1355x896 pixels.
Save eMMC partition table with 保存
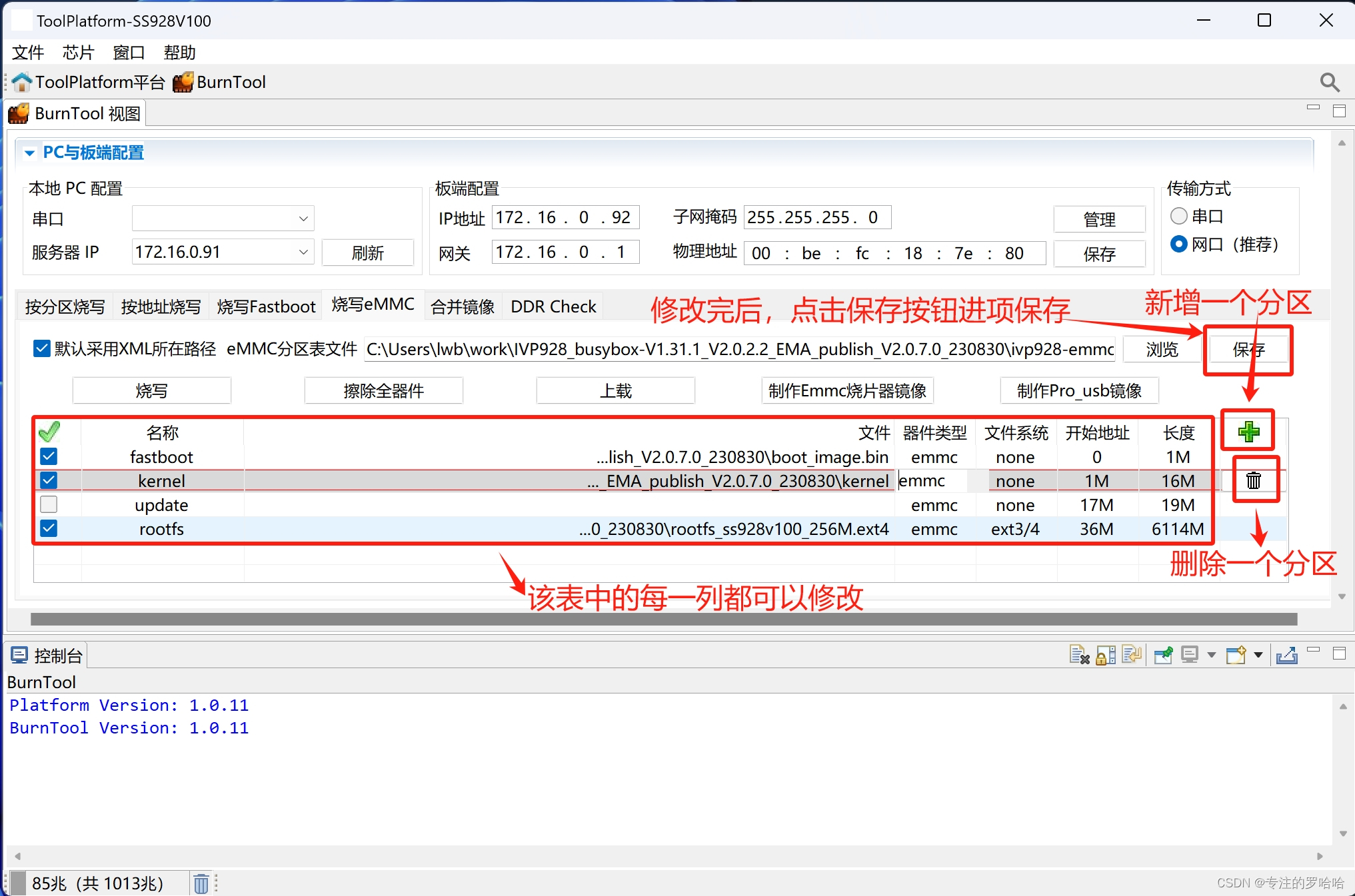(1248, 349)
